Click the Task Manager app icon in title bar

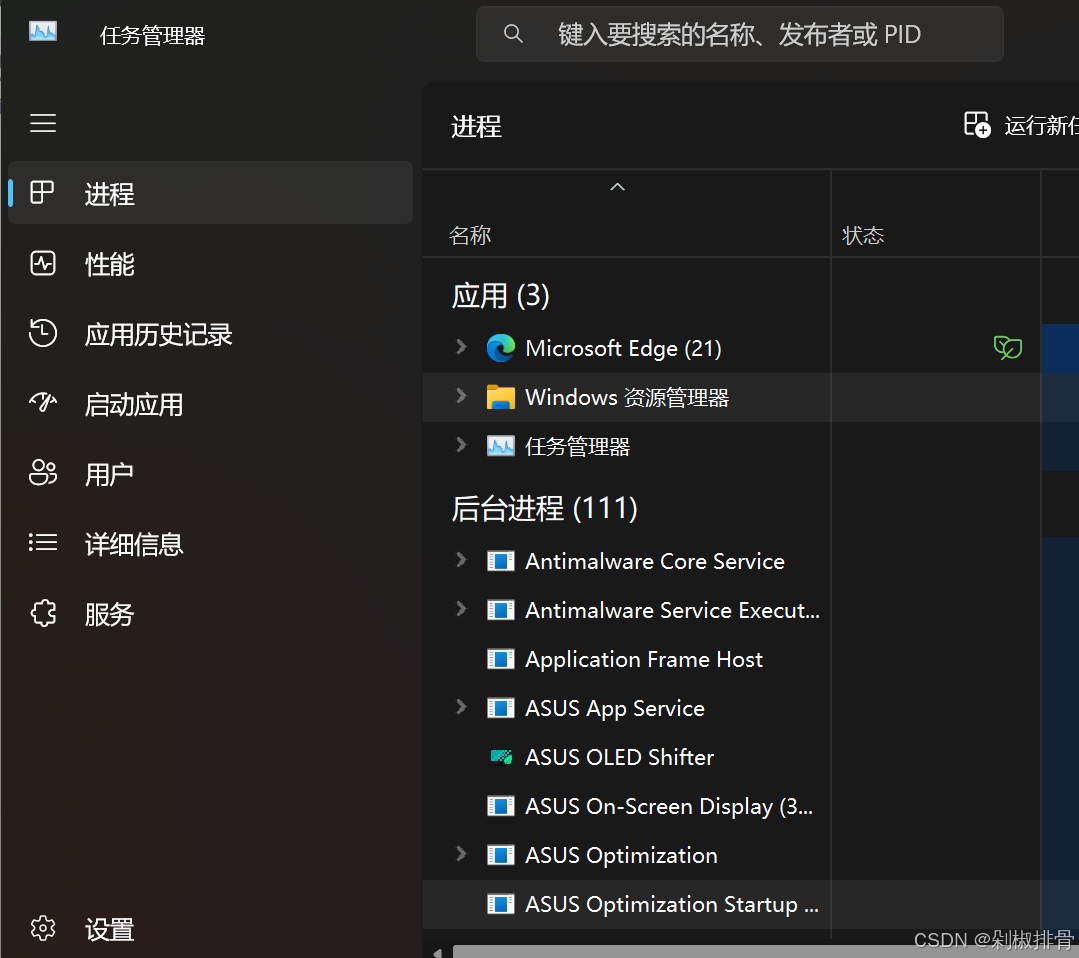[43, 32]
